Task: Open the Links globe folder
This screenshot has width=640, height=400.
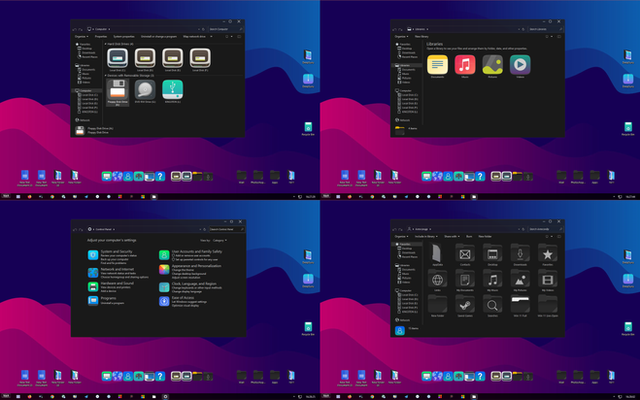Action: (437, 279)
